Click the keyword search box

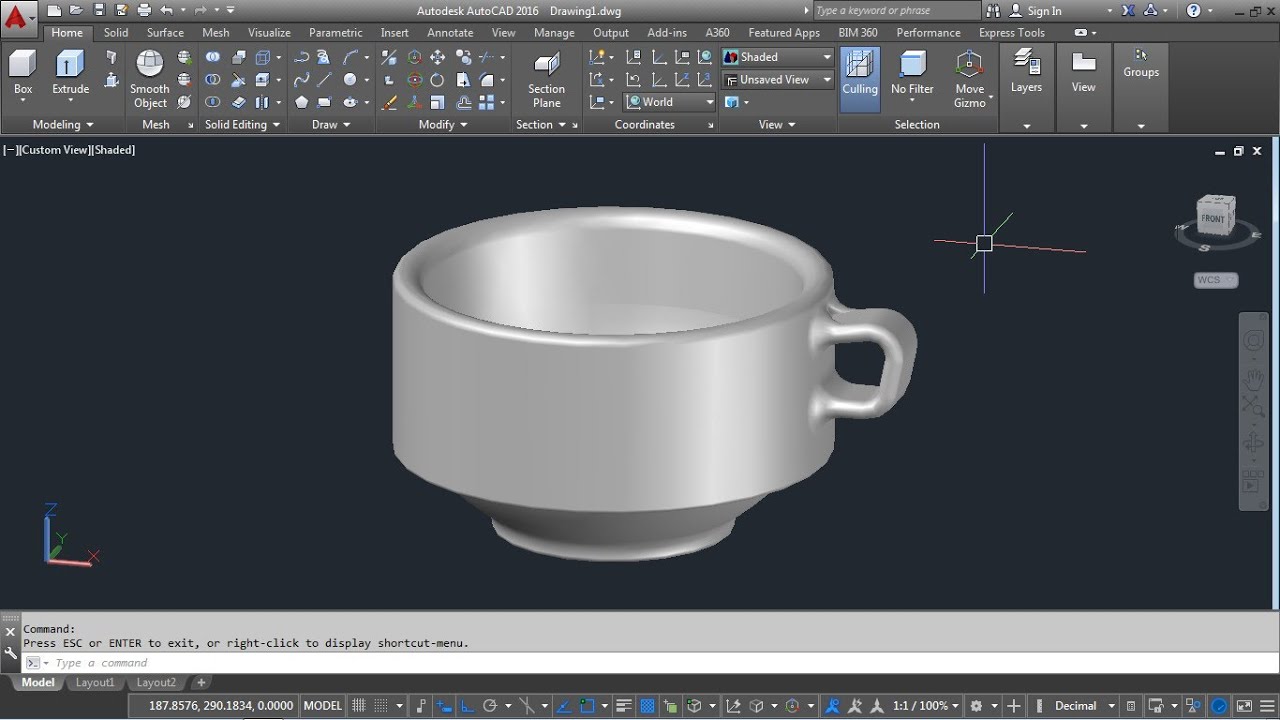896,11
